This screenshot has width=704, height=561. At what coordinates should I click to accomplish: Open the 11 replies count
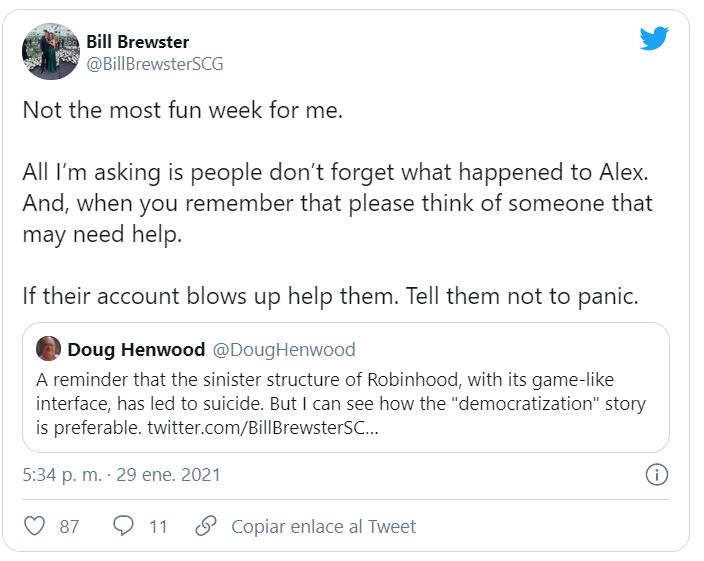(x=158, y=526)
